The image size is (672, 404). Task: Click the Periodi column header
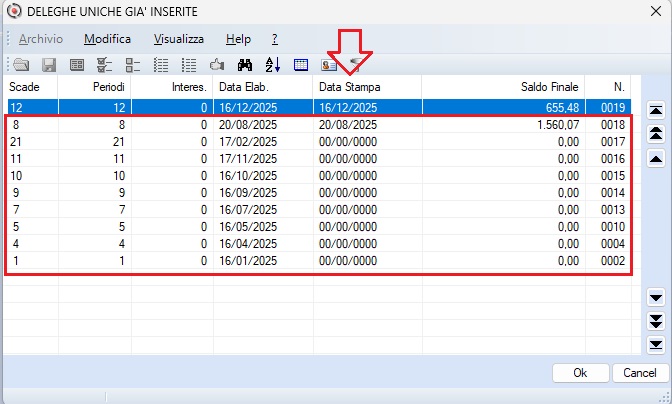(94, 87)
